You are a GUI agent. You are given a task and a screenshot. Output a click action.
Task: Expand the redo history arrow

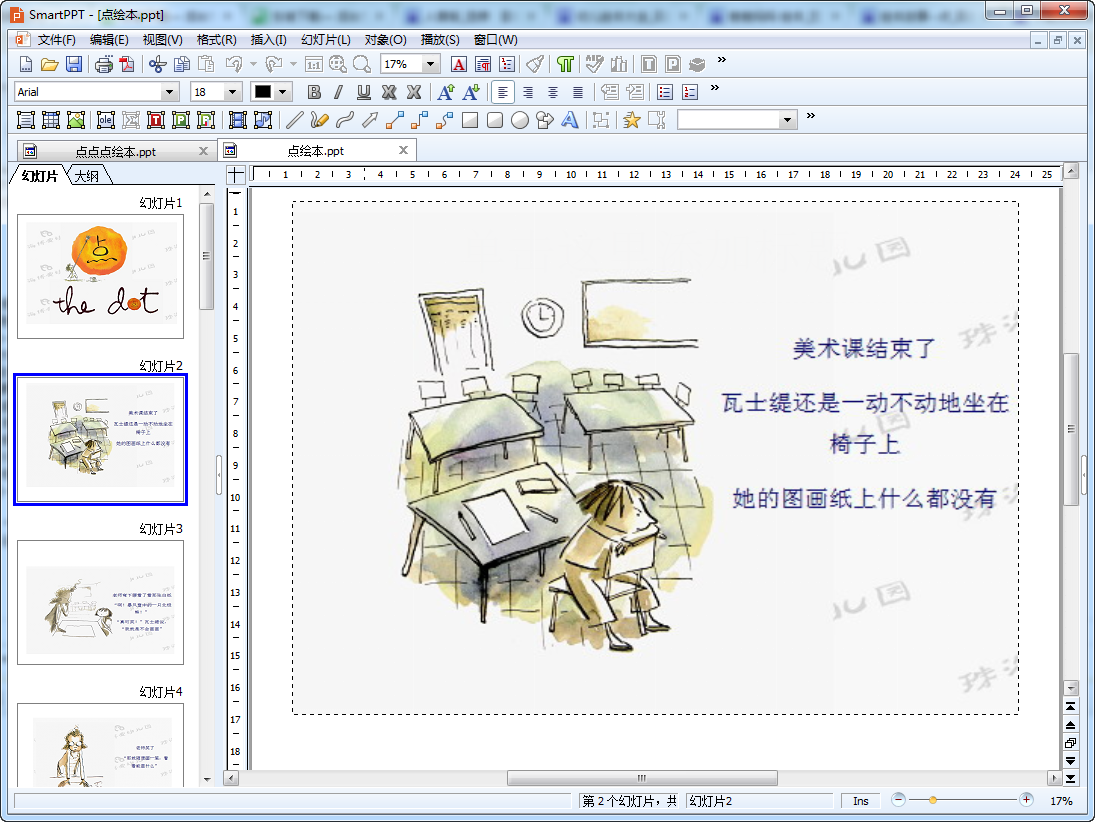293,65
